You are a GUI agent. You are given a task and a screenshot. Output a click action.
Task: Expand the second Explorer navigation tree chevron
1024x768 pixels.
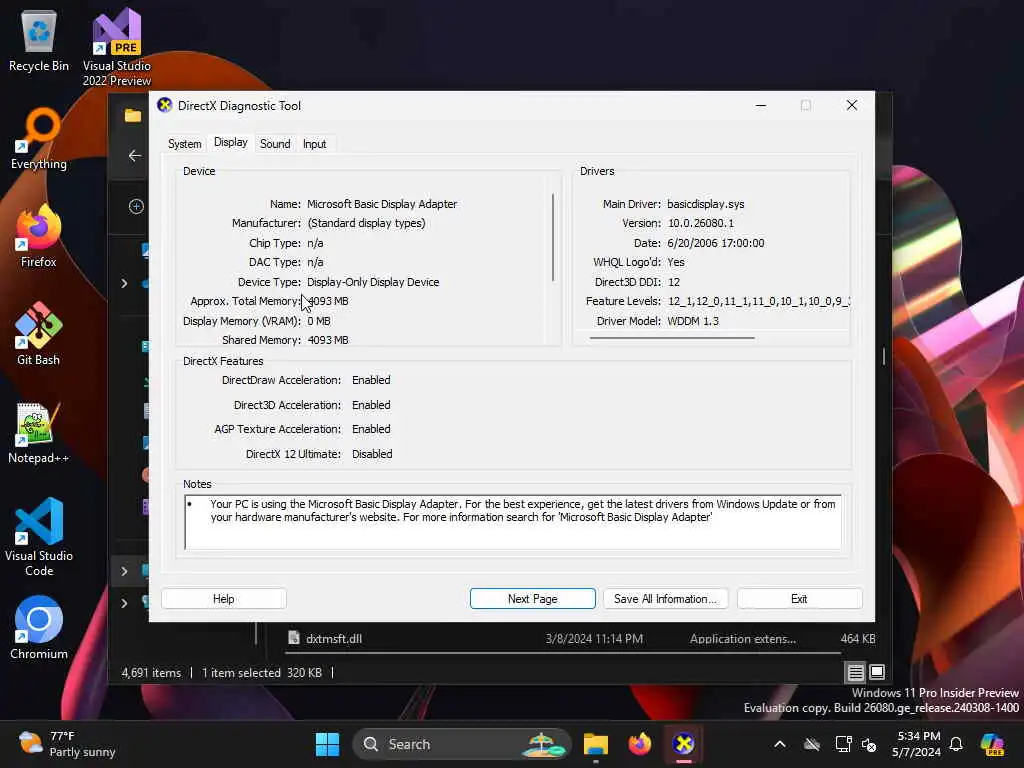coord(124,571)
